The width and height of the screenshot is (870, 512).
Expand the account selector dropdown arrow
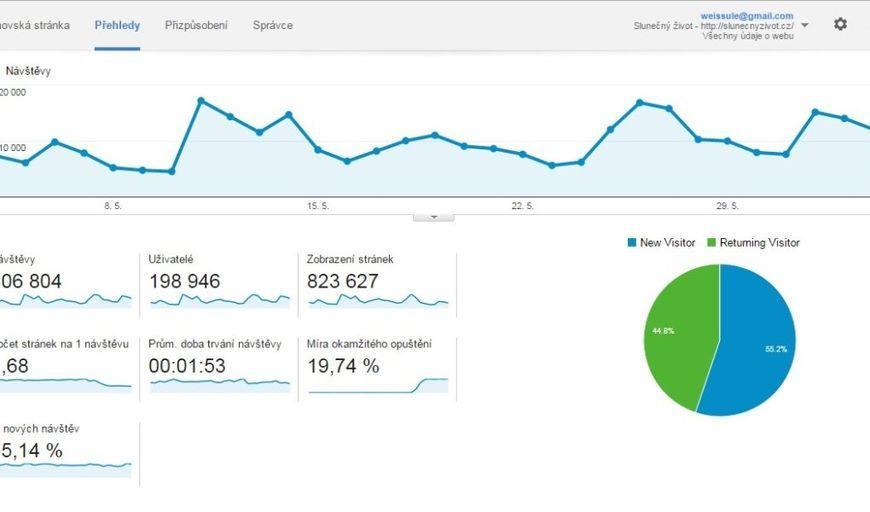(805, 26)
